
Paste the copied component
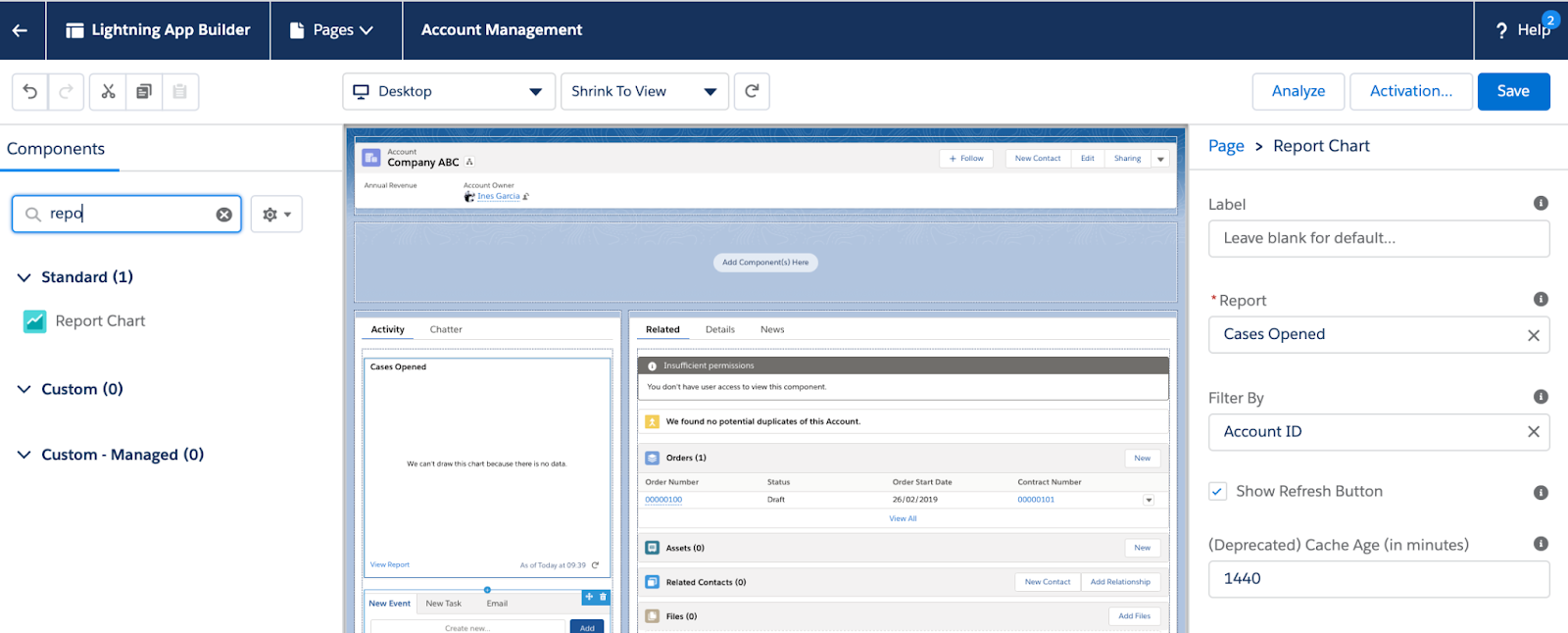(x=180, y=91)
